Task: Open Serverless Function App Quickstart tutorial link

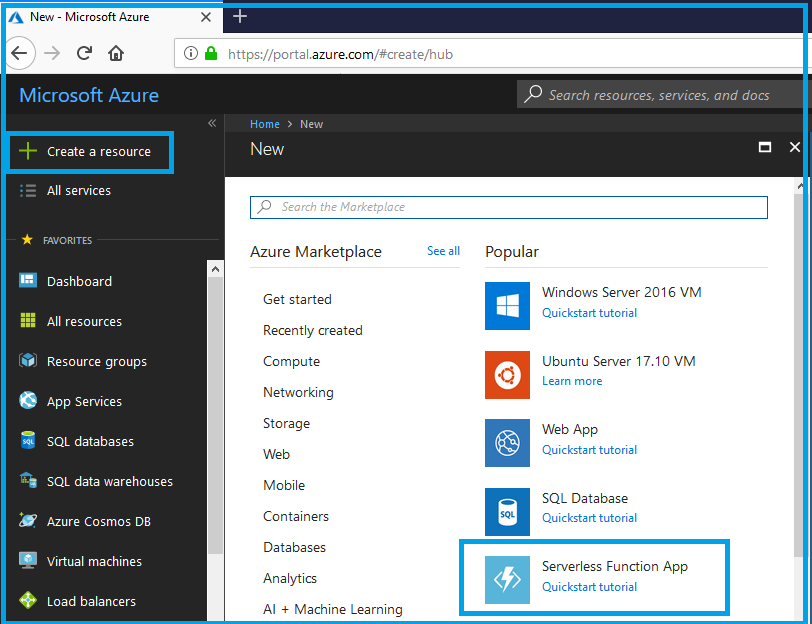Action: (x=589, y=587)
